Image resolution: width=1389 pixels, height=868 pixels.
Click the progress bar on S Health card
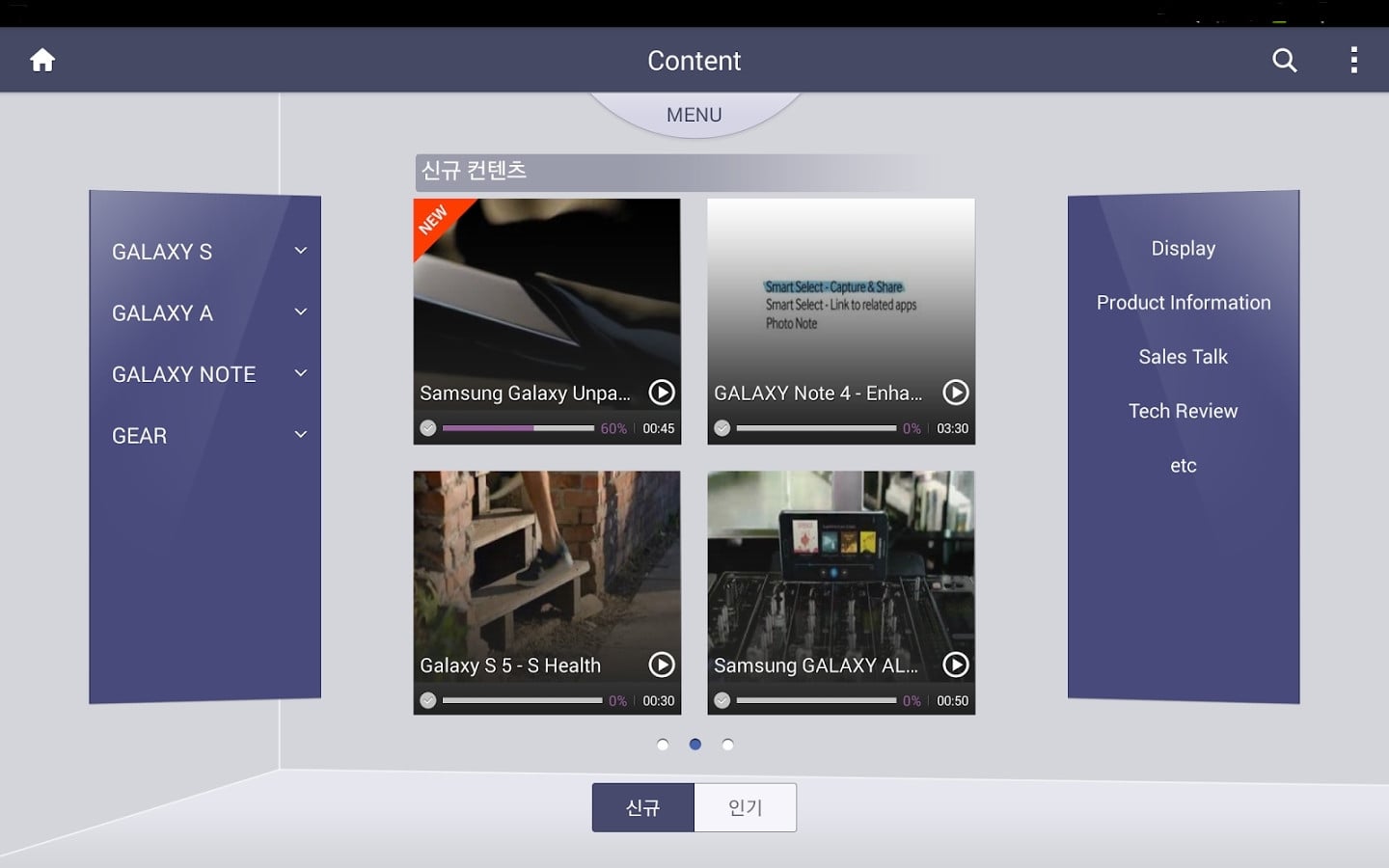(x=522, y=700)
